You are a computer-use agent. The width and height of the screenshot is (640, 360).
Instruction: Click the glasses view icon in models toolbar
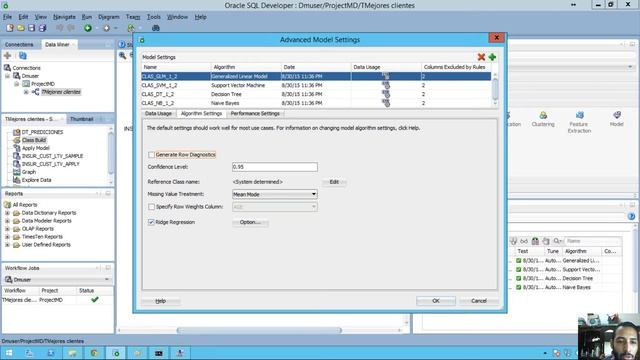[x=524, y=241]
